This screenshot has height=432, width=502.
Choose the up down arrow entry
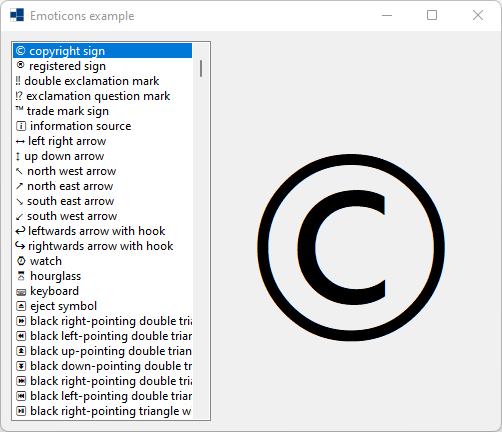click(x=102, y=156)
